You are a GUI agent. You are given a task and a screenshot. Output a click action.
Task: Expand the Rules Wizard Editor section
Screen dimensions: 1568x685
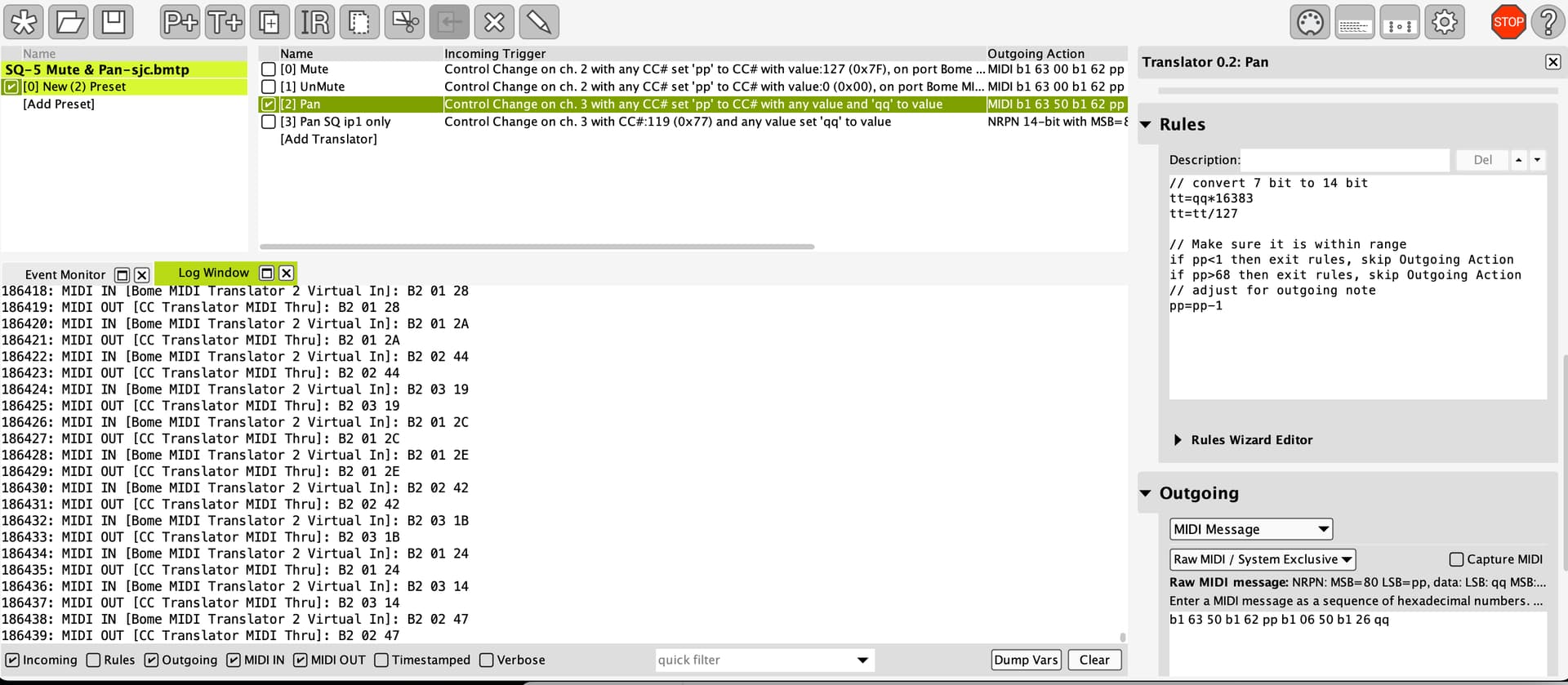[x=1178, y=440]
